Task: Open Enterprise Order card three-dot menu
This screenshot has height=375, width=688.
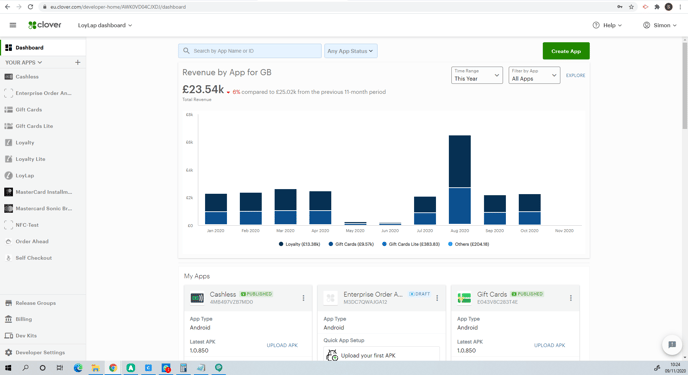Action: [437, 298]
